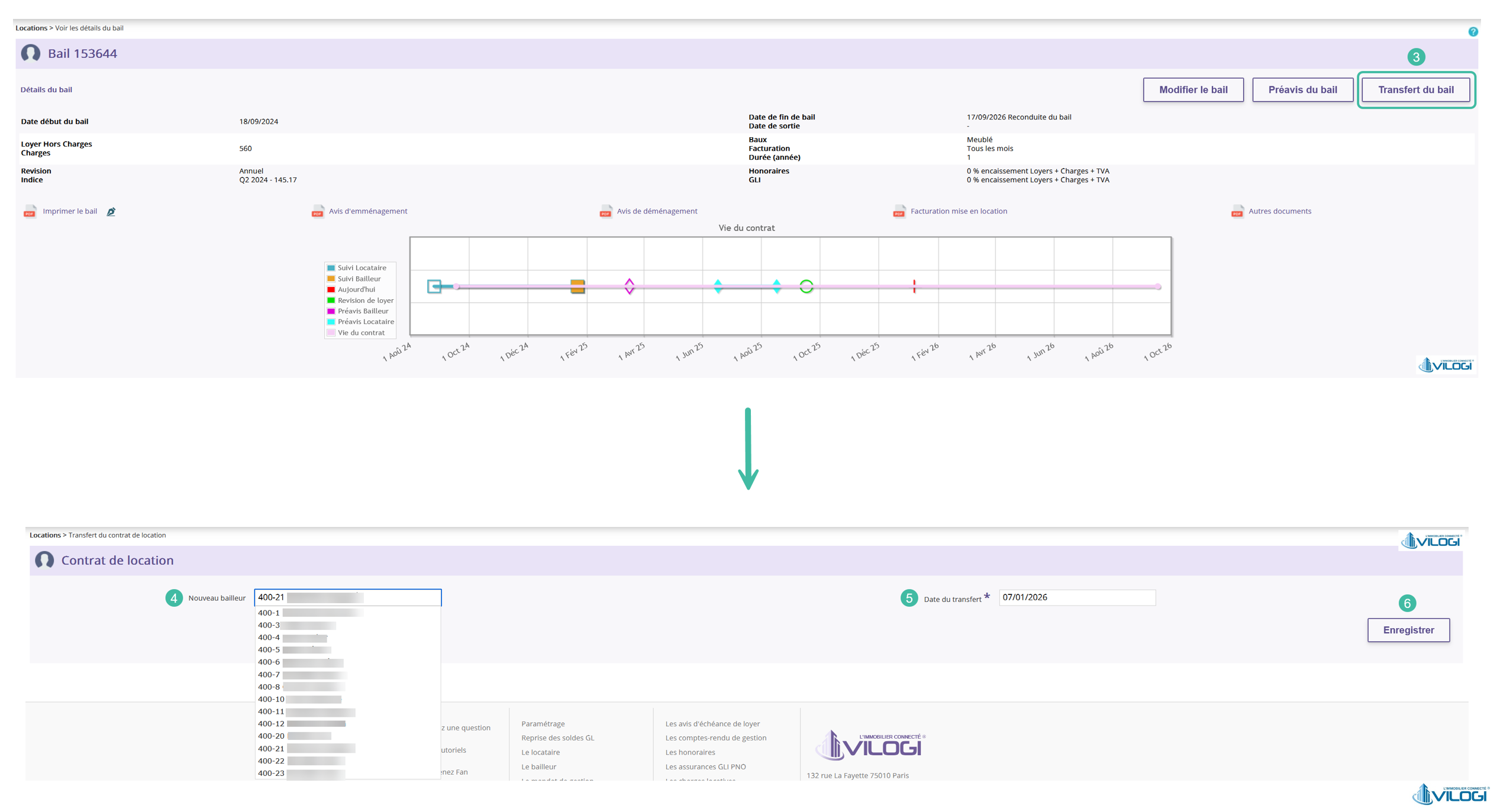This screenshot has width=1497, height=812.
Task: Click the red Aujourd'hui marker on timeline
Action: [914, 287]
